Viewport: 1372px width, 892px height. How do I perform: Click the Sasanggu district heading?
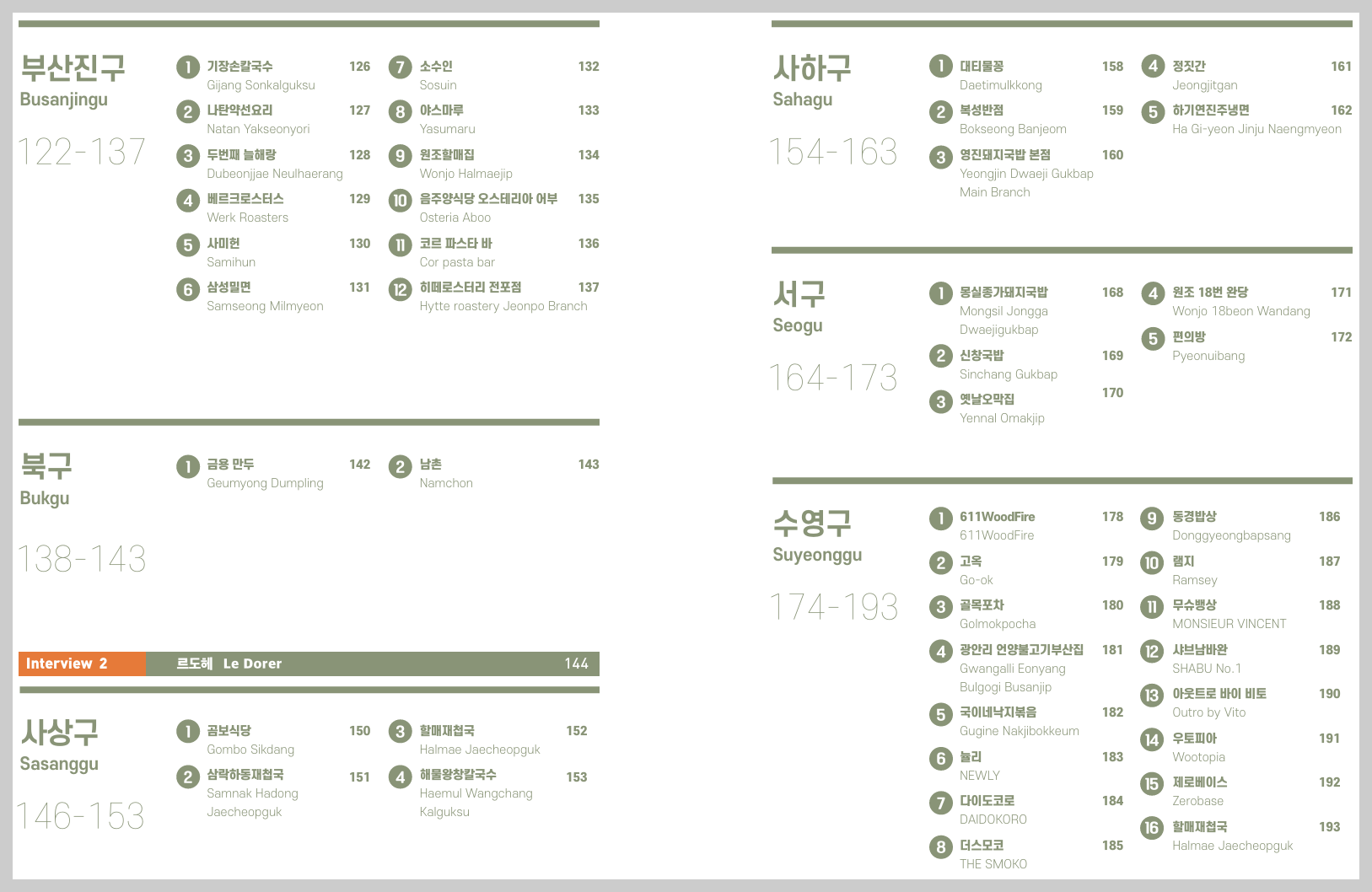(x=59, y=745)
